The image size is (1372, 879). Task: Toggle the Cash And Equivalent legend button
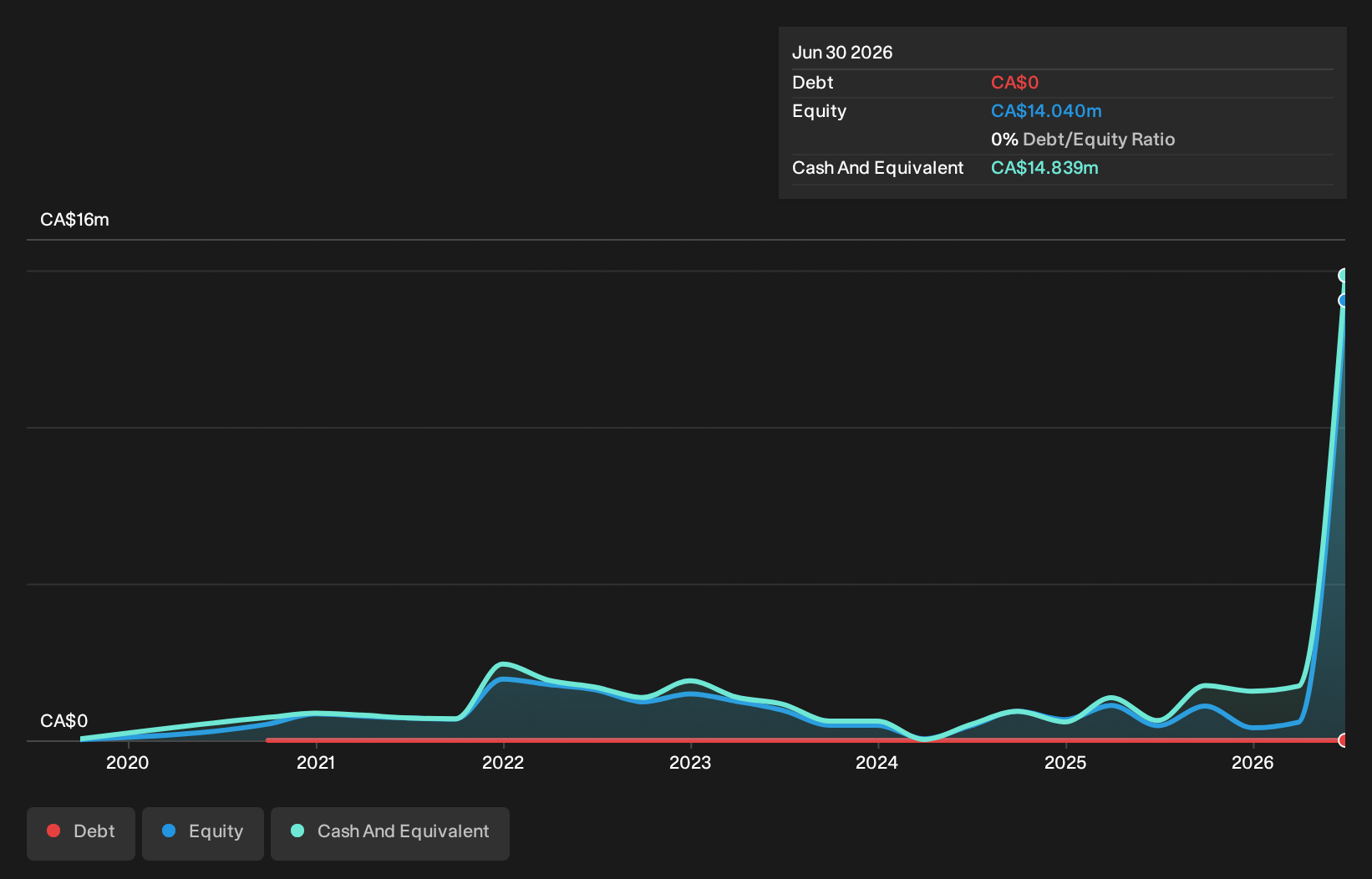pyautogui.click(x=390, y=833)
